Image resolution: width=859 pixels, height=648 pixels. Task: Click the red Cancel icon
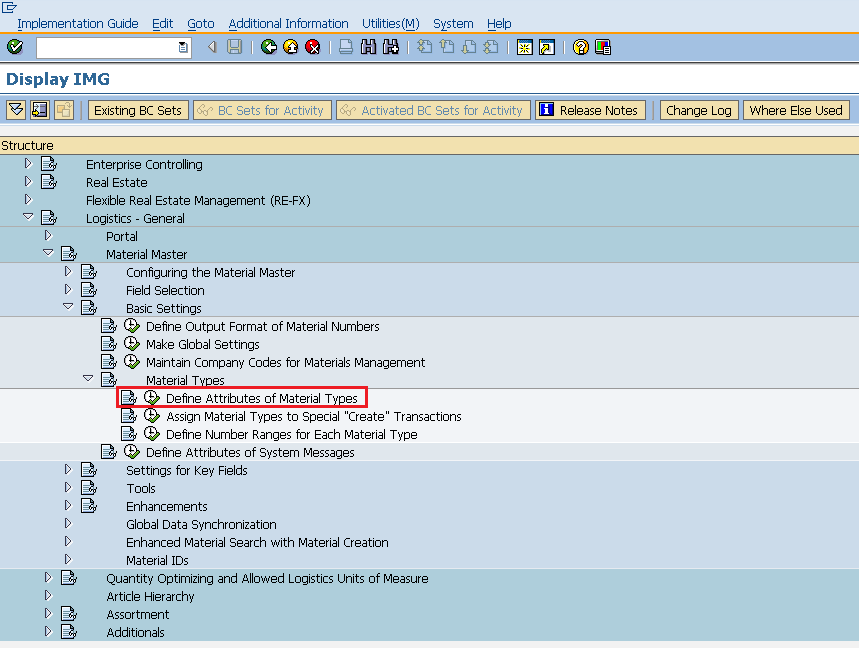tap(311, 47)
